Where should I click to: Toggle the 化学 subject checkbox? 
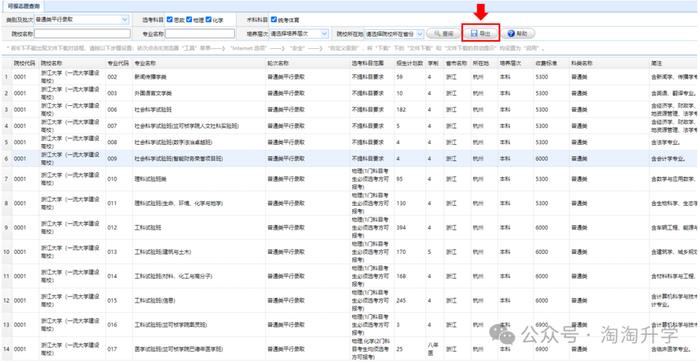(x=208, y=19)
